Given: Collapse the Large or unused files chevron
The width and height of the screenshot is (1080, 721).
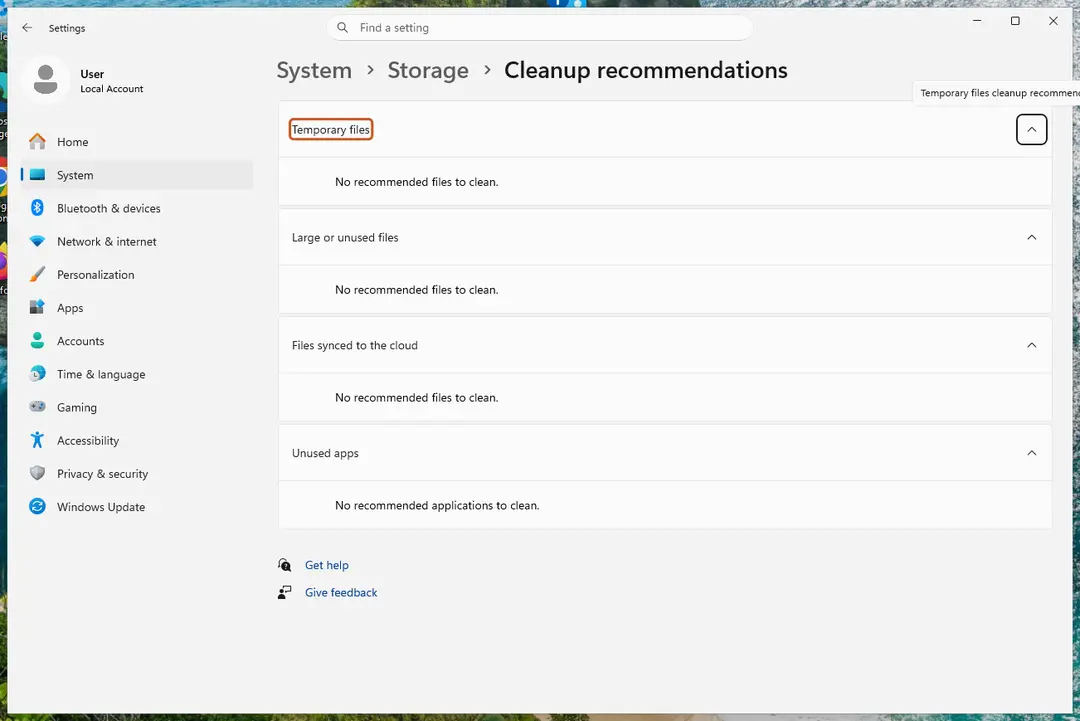Looking at the screenshot, I should [x=1031, y=238].
